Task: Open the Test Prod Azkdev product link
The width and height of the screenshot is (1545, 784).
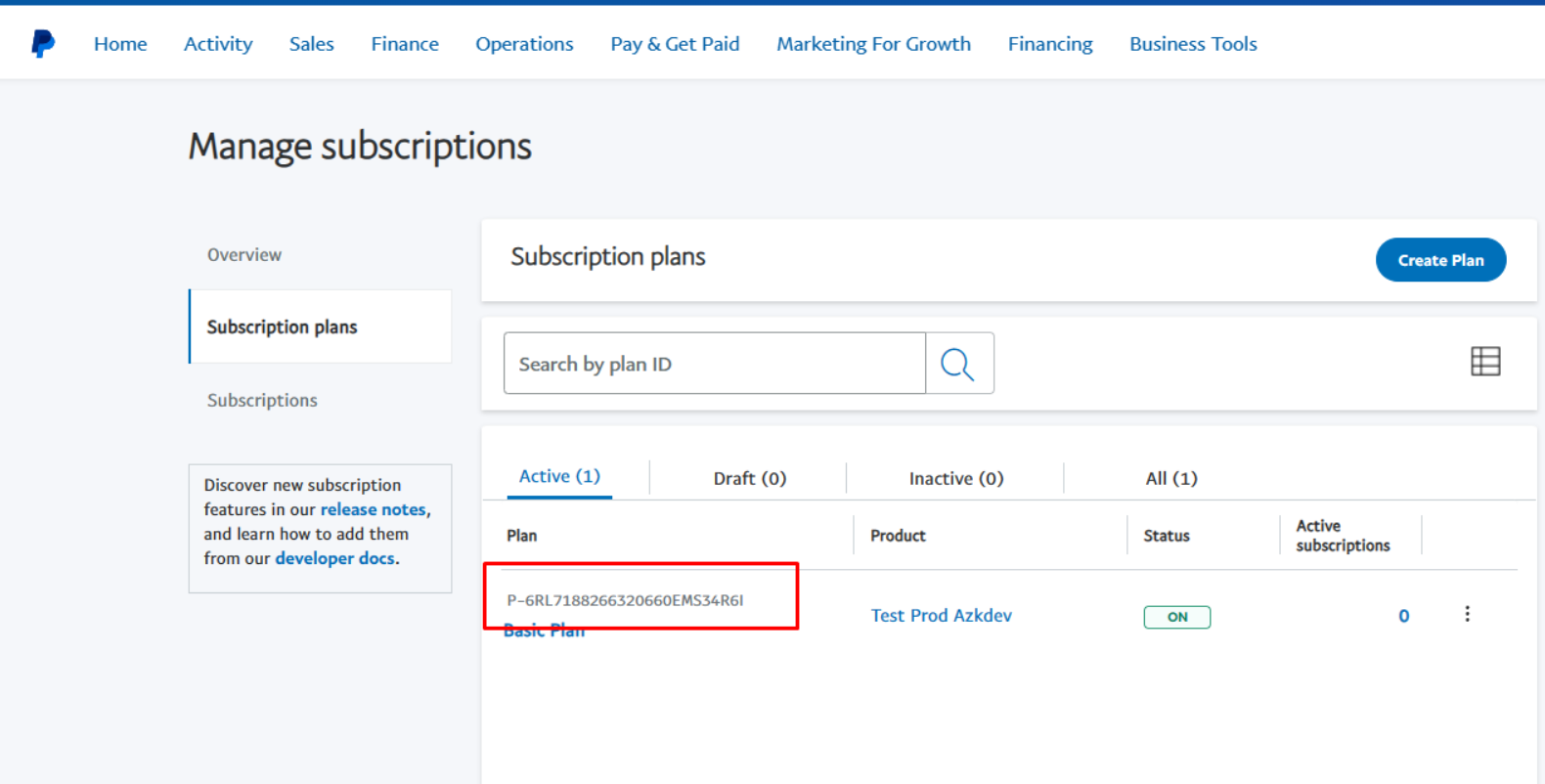Action: click(941, 615)
